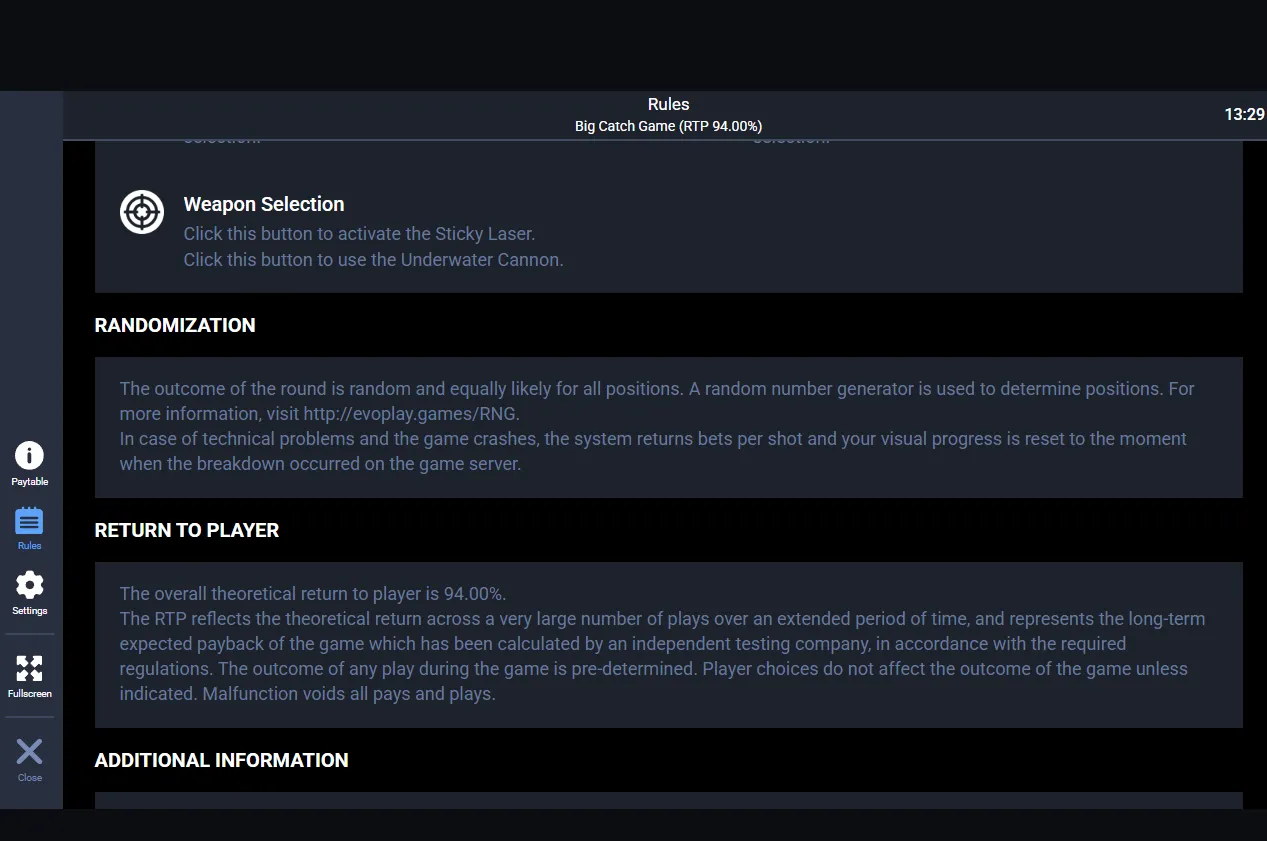Open Settings gear icon
This screenshot has height=841, width=1267.
click(29, 585)
